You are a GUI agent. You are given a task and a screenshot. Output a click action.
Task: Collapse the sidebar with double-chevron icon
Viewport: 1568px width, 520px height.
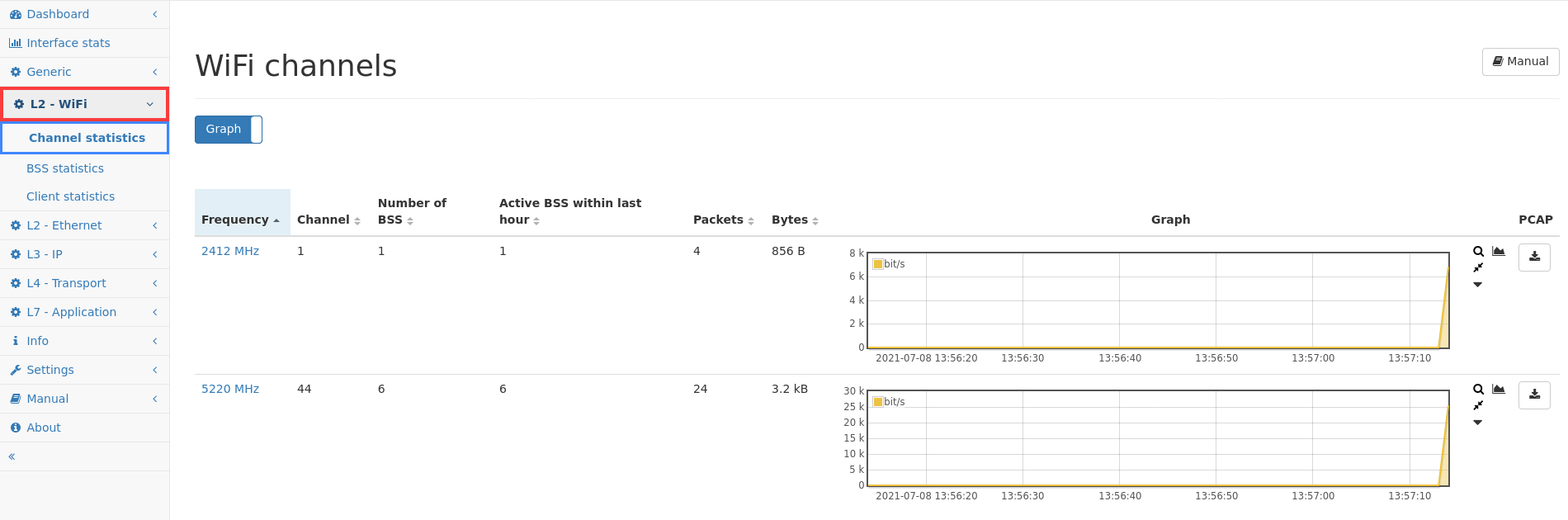pos(12,456)
